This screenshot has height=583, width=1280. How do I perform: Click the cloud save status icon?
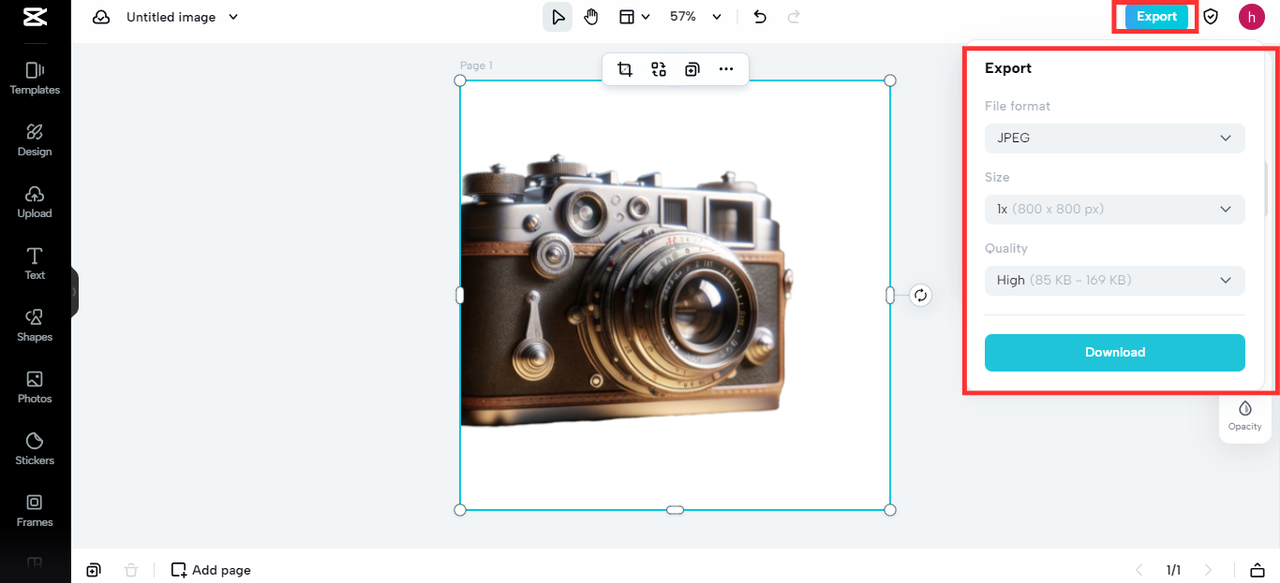[x=101, y=17]
